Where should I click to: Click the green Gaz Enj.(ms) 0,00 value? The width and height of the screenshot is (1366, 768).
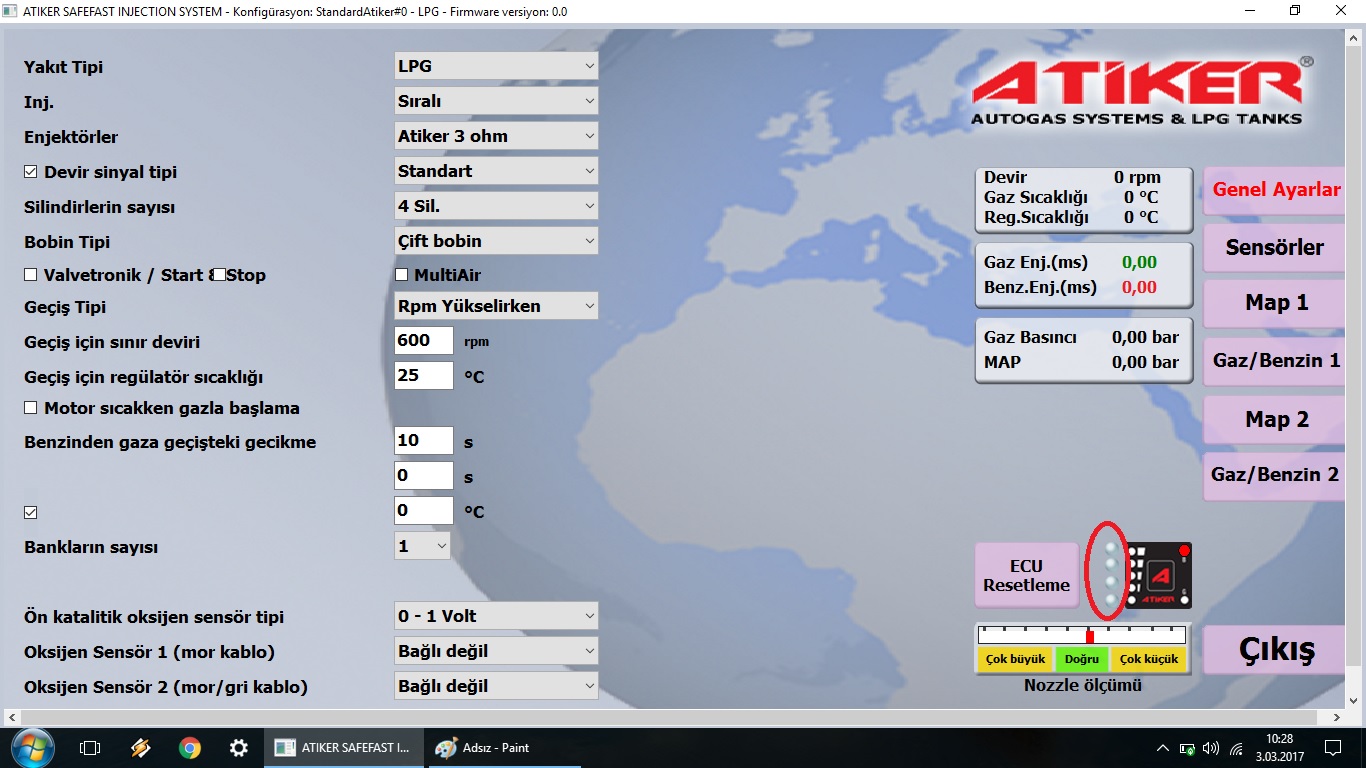[x=1139, y=263]
